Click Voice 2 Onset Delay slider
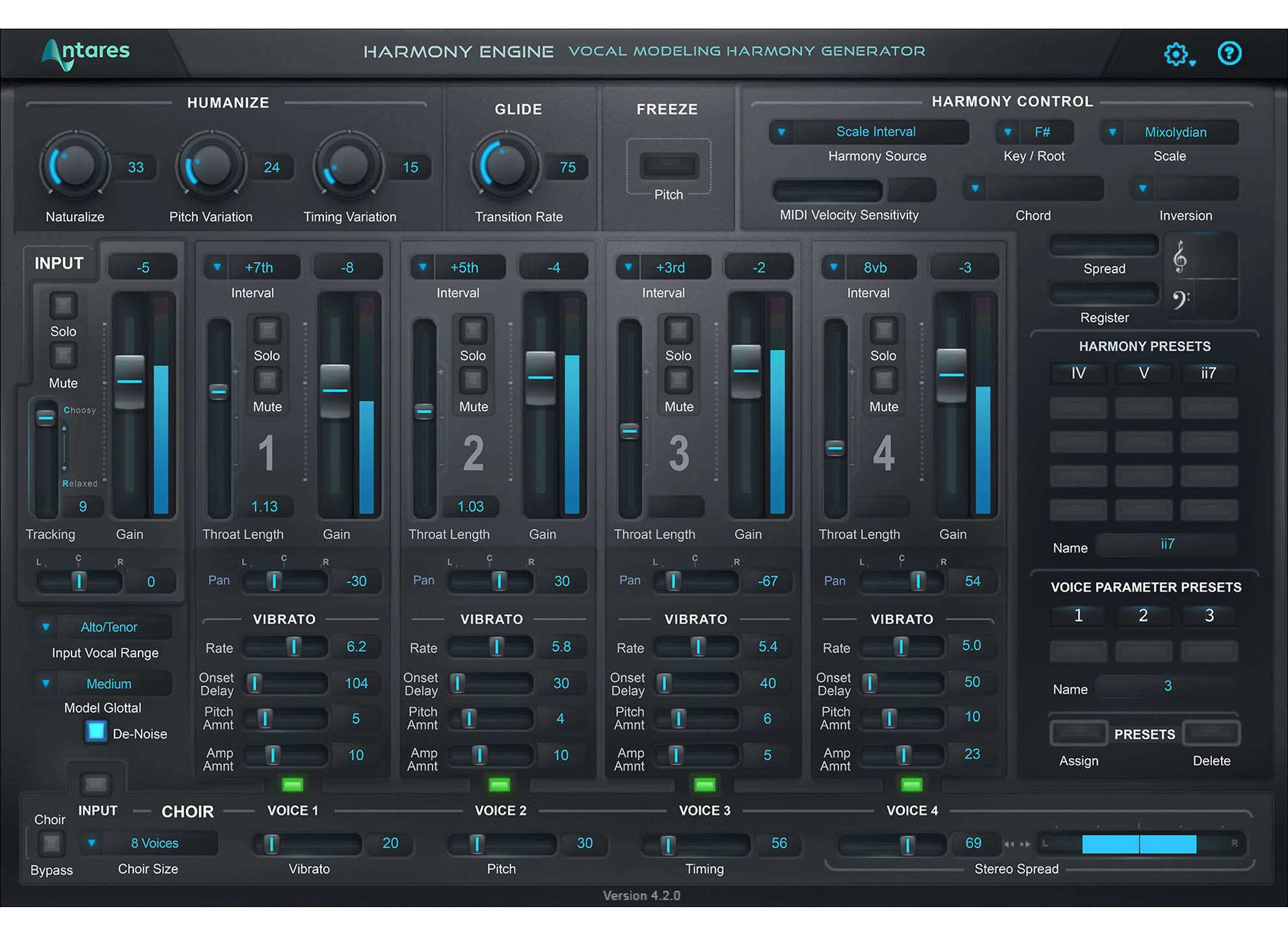 (491, 683)
